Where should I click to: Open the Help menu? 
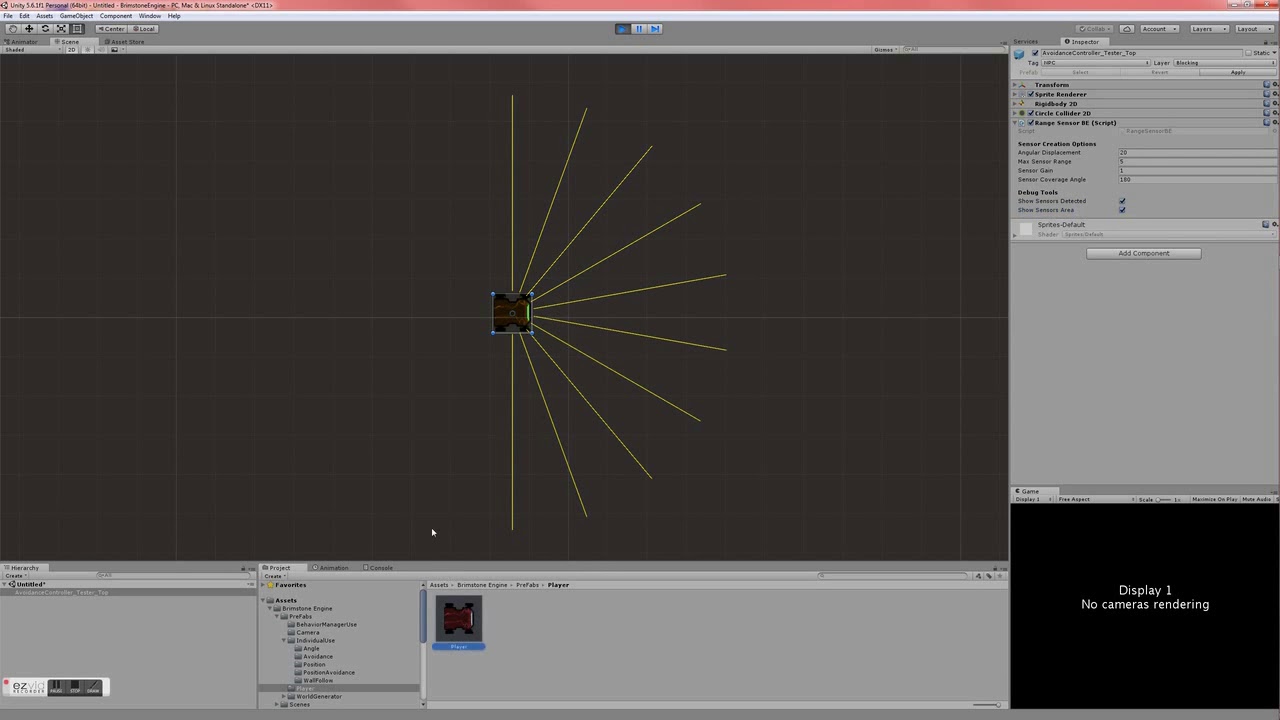[x=174, y=16]
